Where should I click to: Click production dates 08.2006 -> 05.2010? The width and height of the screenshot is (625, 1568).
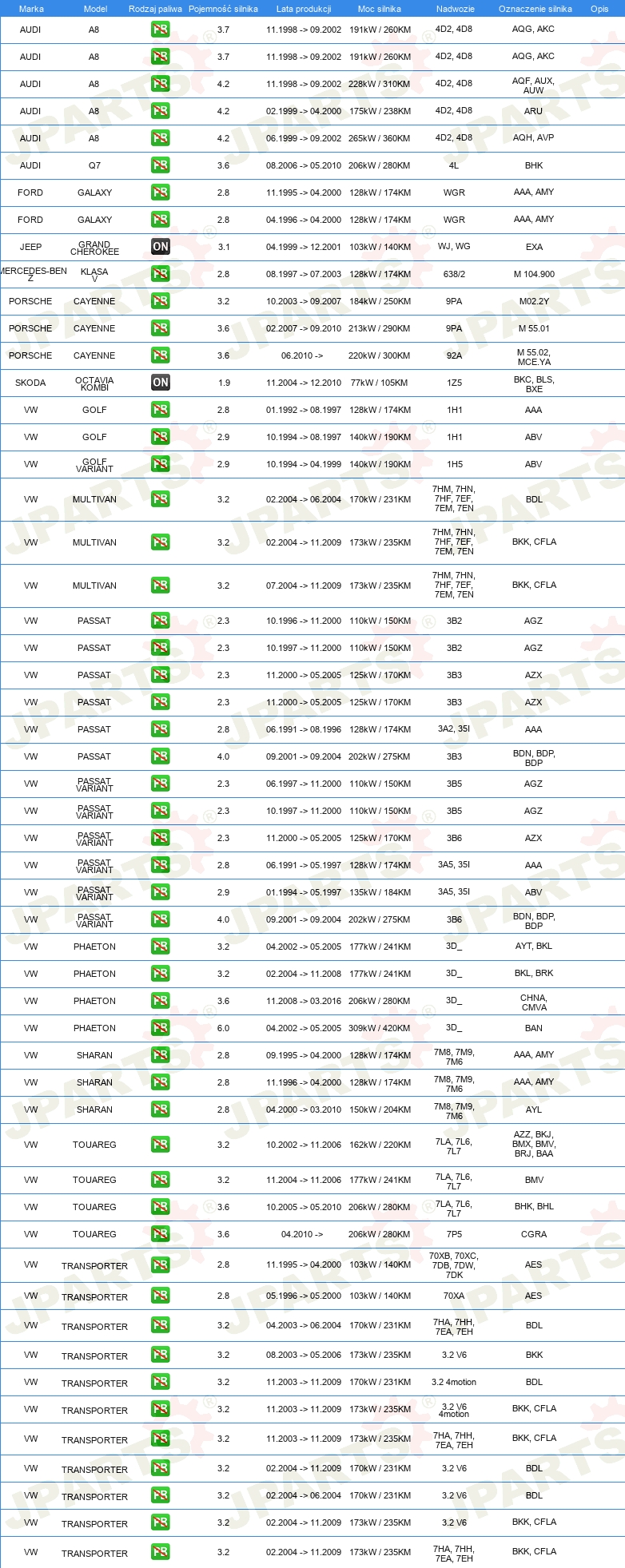click(304, 165)
